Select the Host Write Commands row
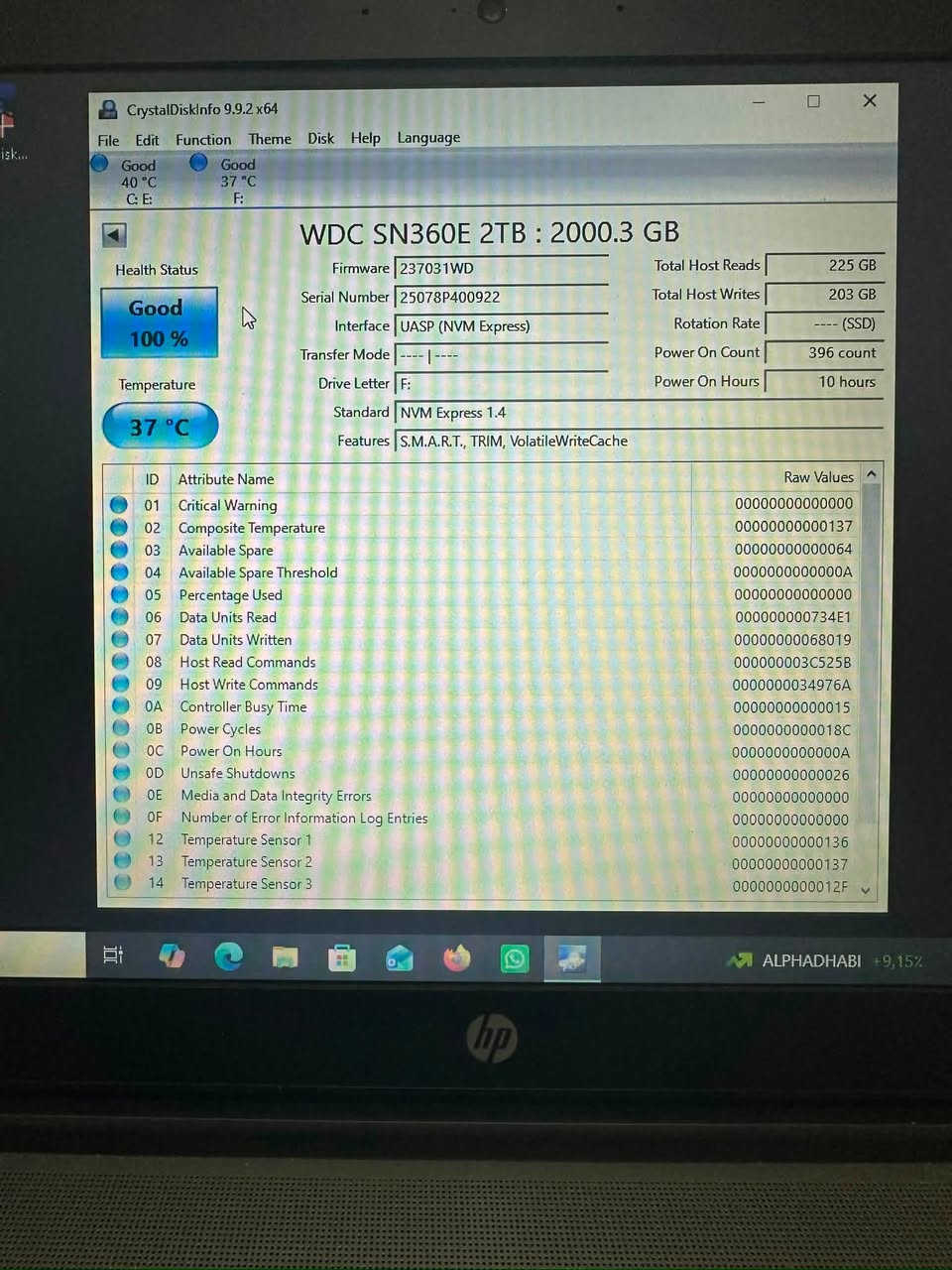952x1270 pixels. [x=482, y=685]
